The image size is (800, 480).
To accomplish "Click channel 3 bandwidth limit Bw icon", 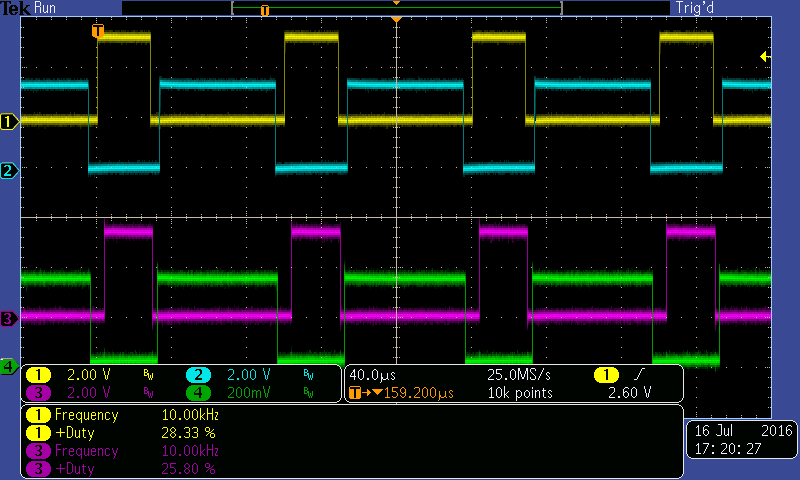I will (x=148, y=393).
